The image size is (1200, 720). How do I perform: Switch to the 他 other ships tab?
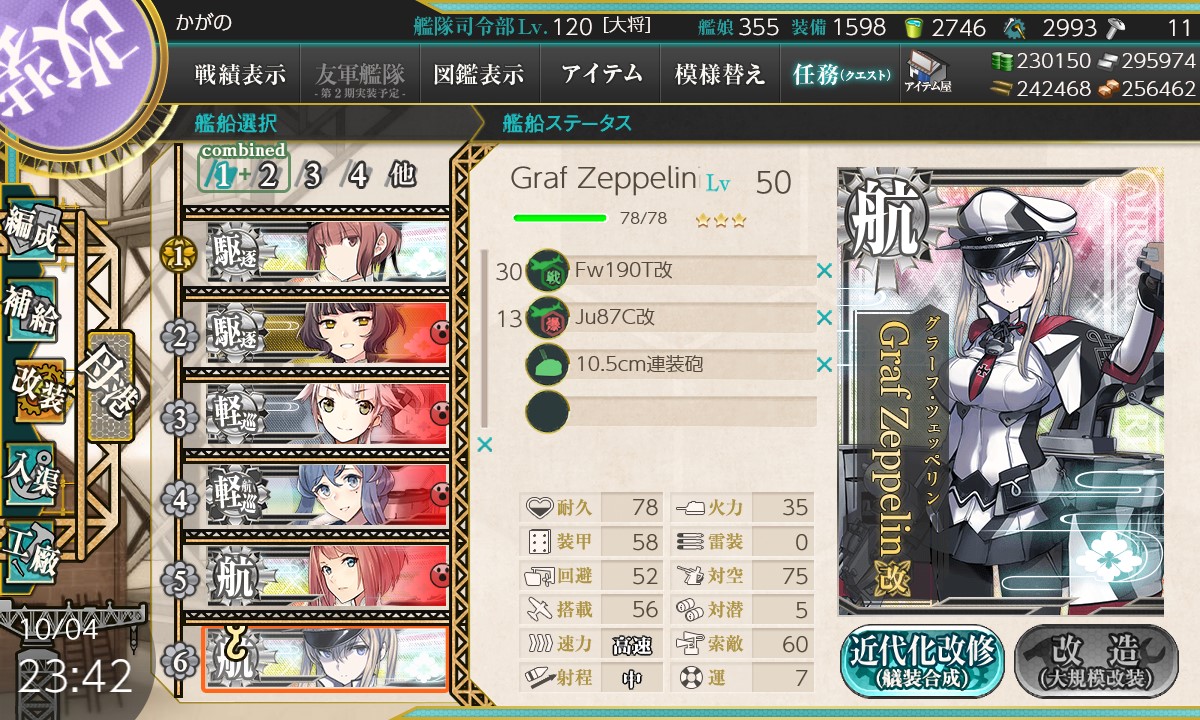pos(402,176)
